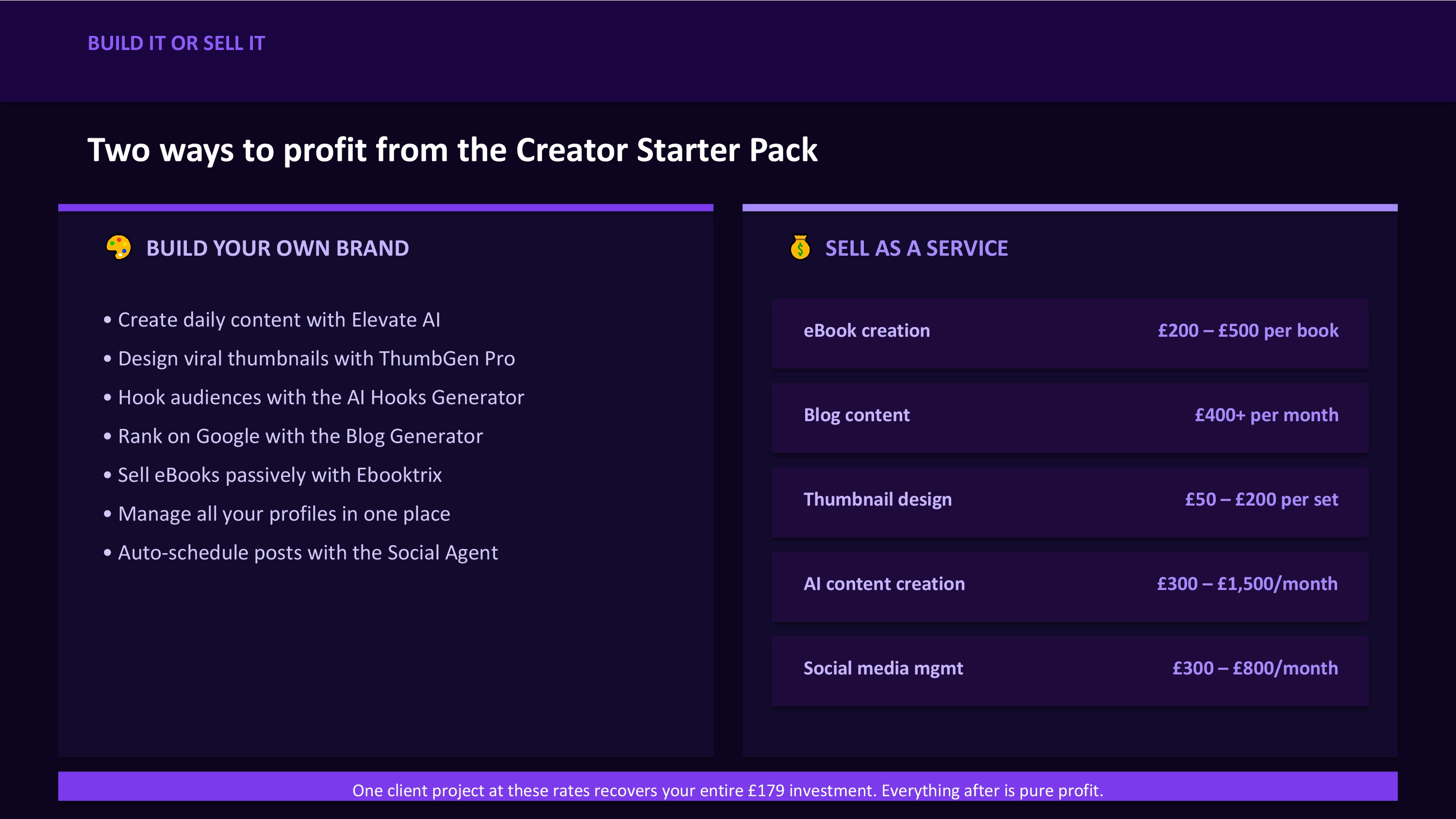
Task: Click SELL AS A SERVICE heading
Action: point(916,248)
